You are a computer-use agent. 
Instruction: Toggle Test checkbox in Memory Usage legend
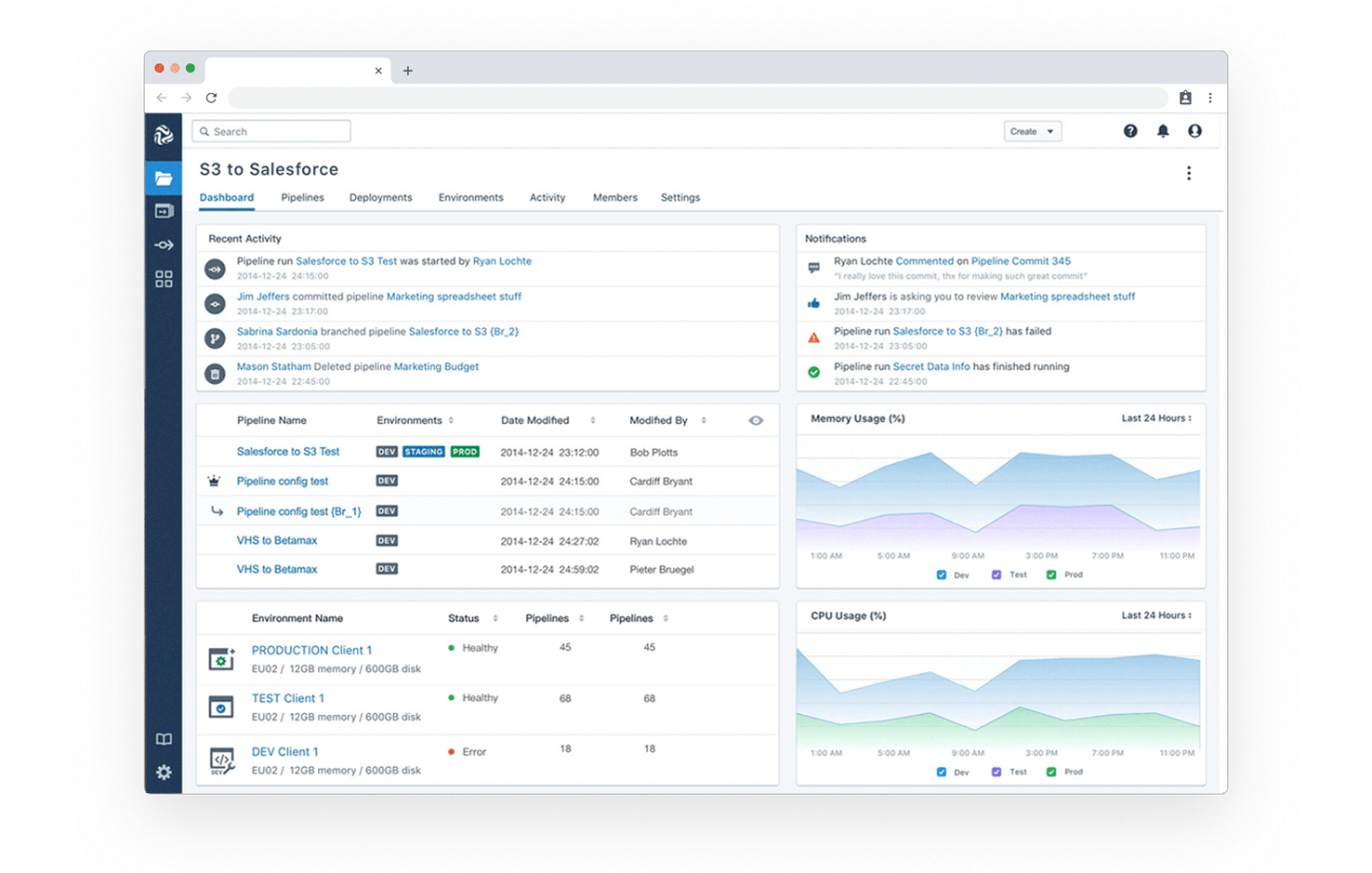(x=996, y=575)
